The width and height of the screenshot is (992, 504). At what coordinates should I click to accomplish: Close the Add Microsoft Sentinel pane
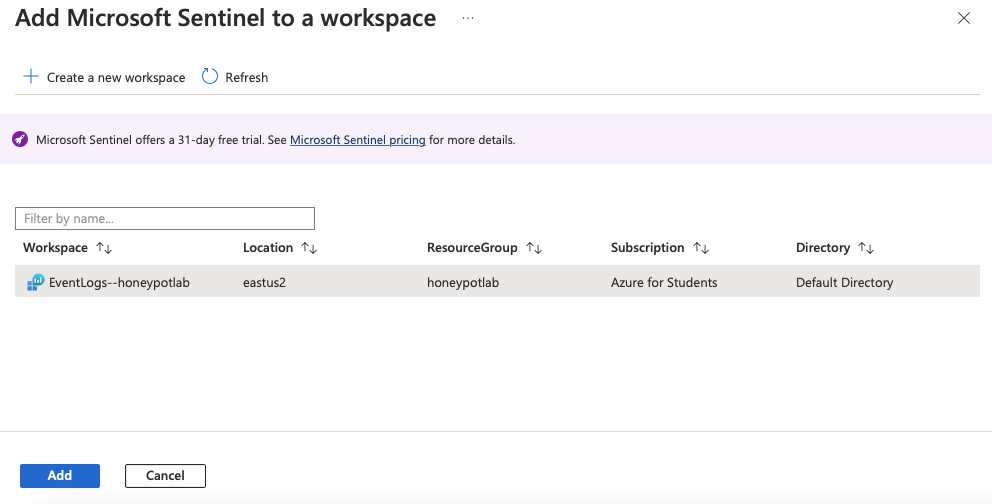coord(964,18)
